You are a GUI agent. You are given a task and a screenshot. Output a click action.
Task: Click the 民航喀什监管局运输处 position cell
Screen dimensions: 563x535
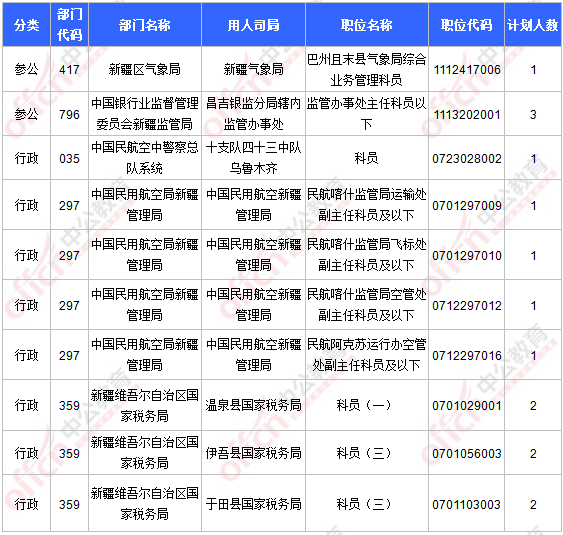coord(367,205)
